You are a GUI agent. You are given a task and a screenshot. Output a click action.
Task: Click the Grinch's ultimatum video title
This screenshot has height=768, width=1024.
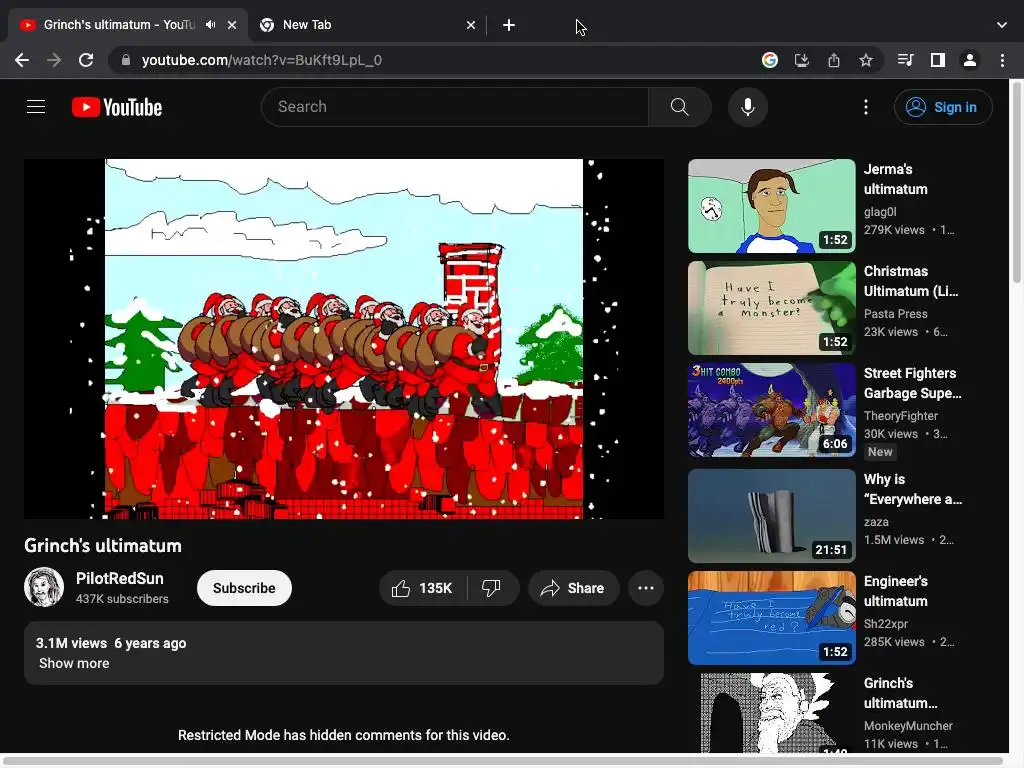tap(103, 546)
